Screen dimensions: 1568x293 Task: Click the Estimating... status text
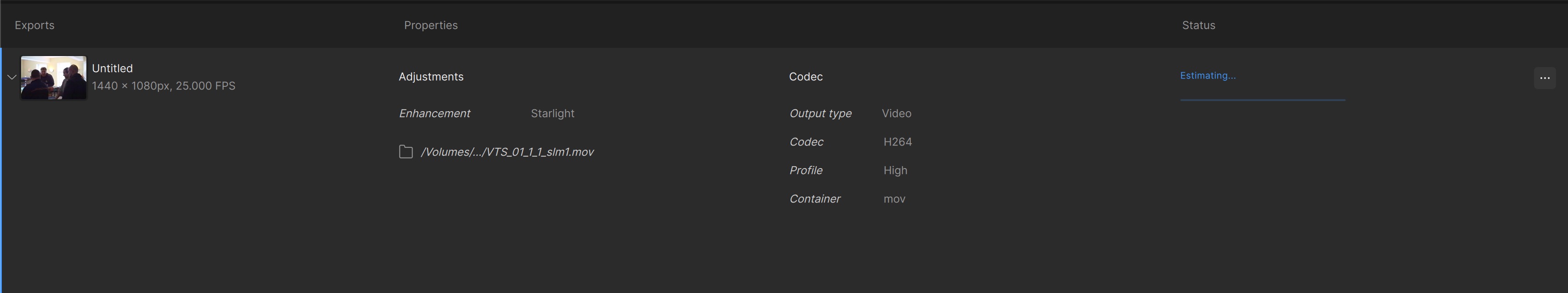1207,75
